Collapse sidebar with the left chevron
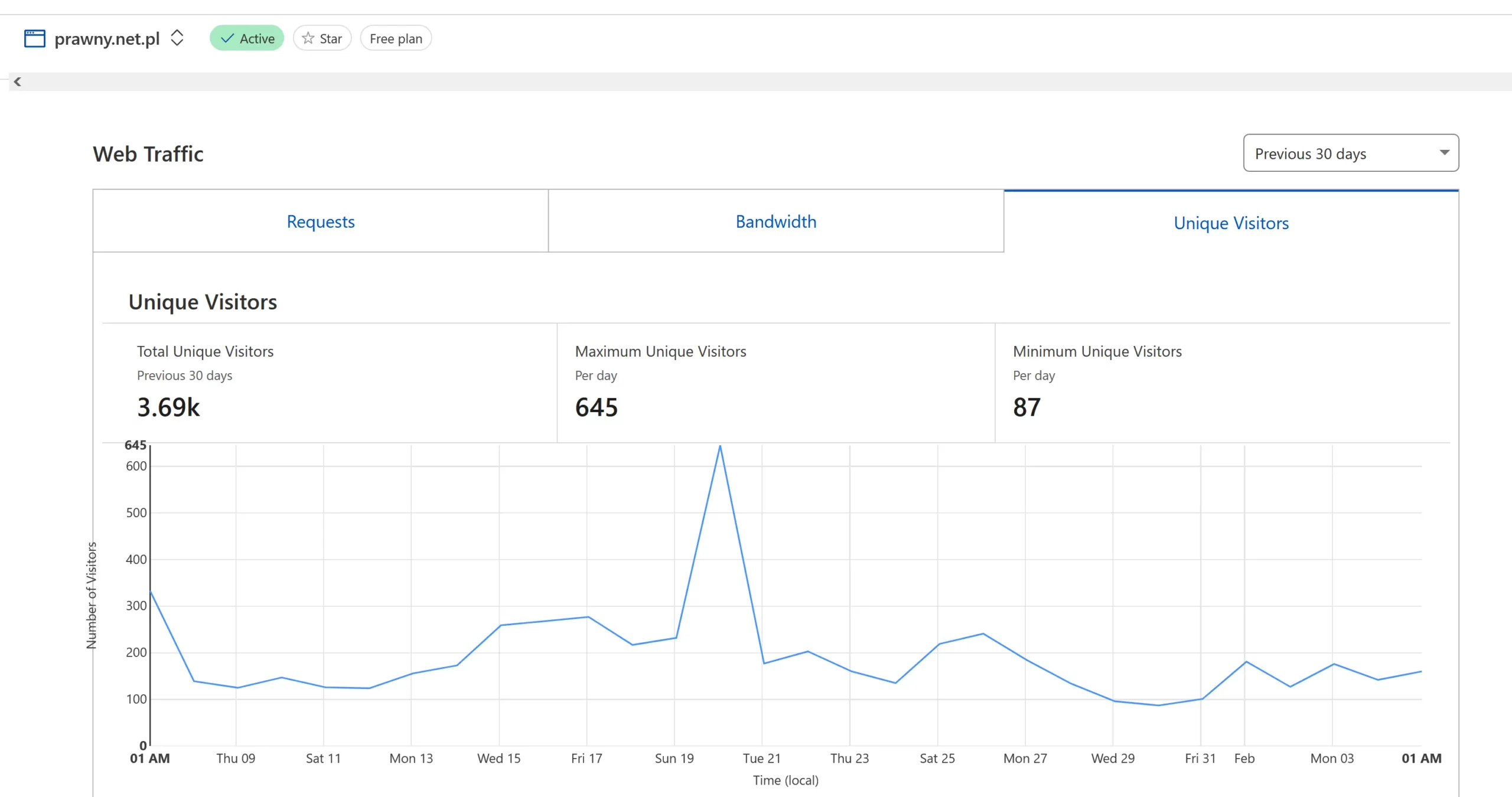Image resolution: width=1512 pixels, height=797 pixels. pos(18,82)
